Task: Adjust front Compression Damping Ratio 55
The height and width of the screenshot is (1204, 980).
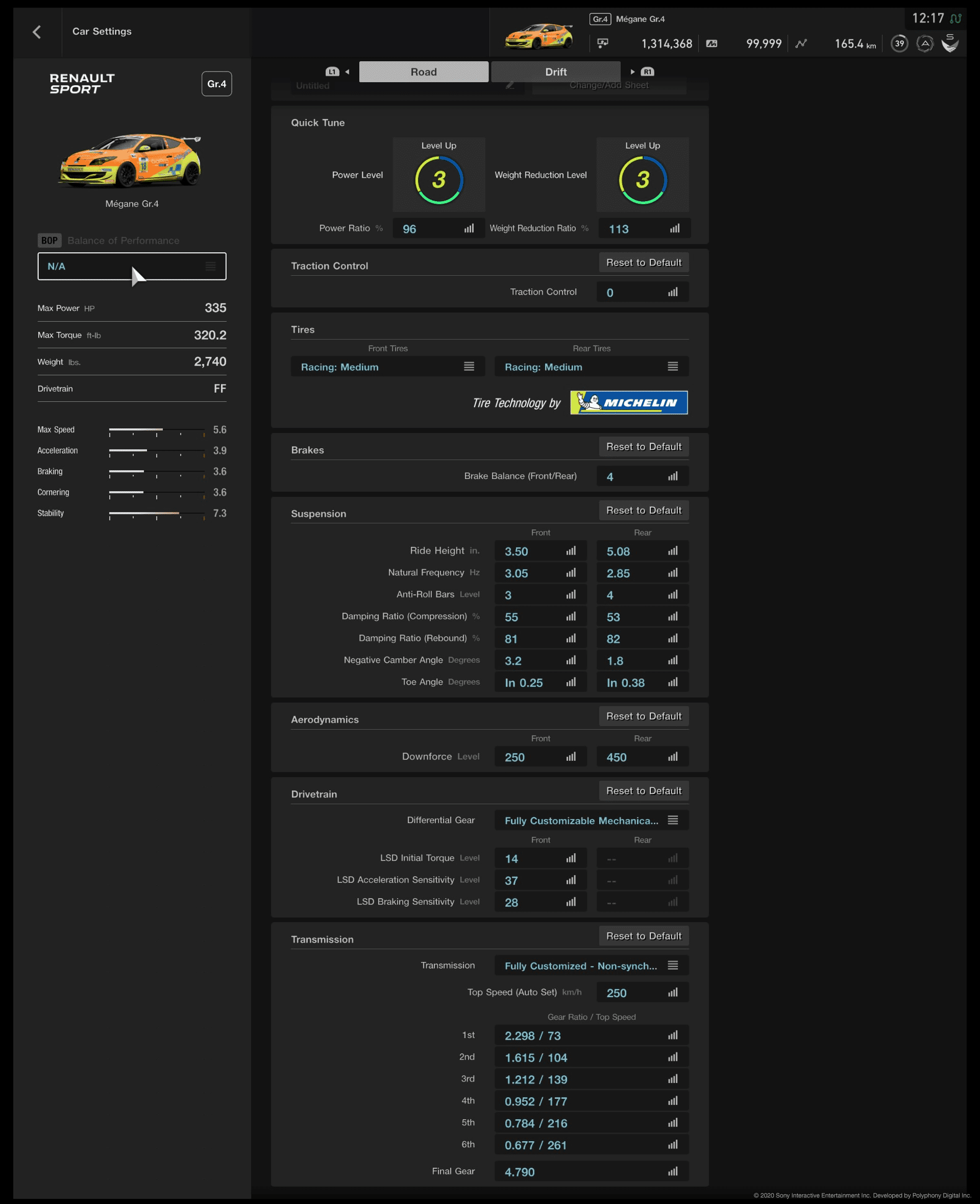Action: pos(541,617)
